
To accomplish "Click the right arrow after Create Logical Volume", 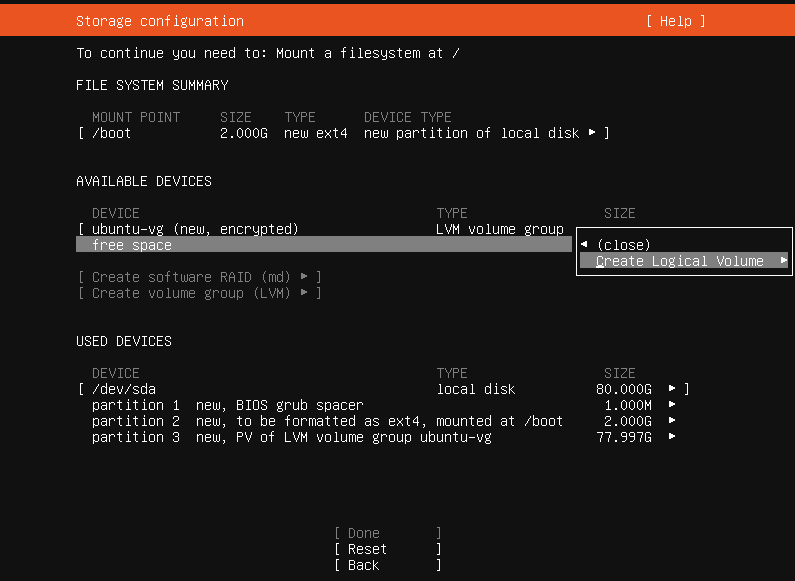I will click(x=784, y=261).
